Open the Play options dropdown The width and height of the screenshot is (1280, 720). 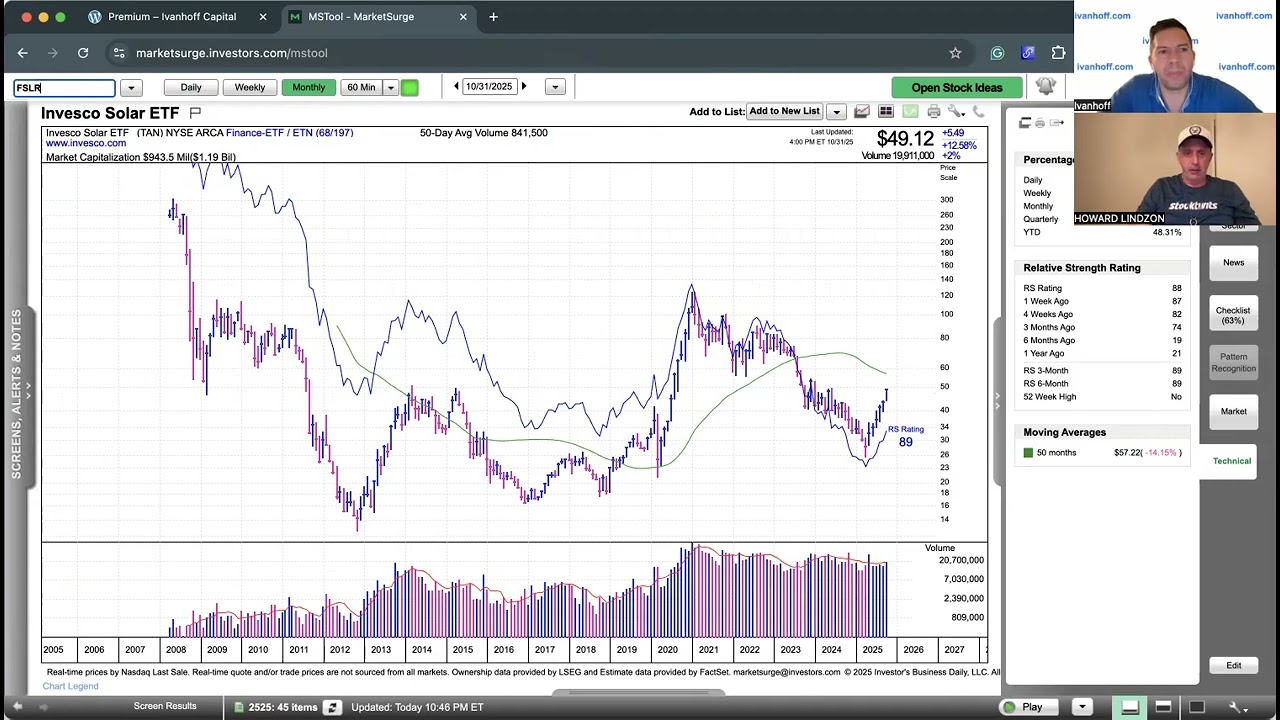tap(1081, 707)
